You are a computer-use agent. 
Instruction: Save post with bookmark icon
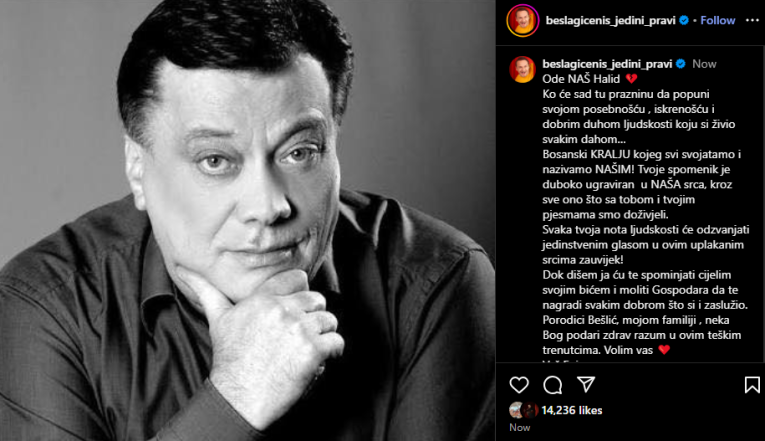pos(752,385)
